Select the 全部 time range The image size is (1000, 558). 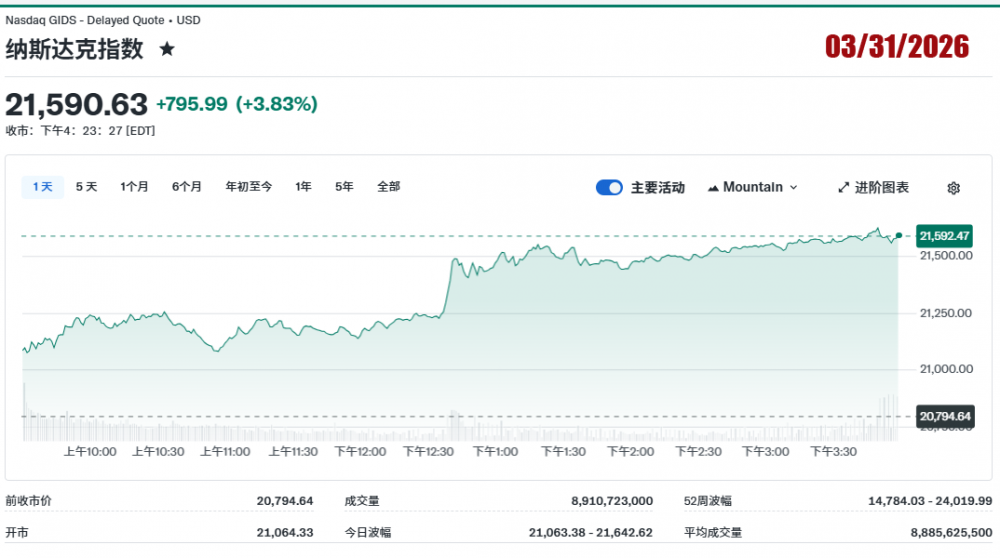click(388, 187)
